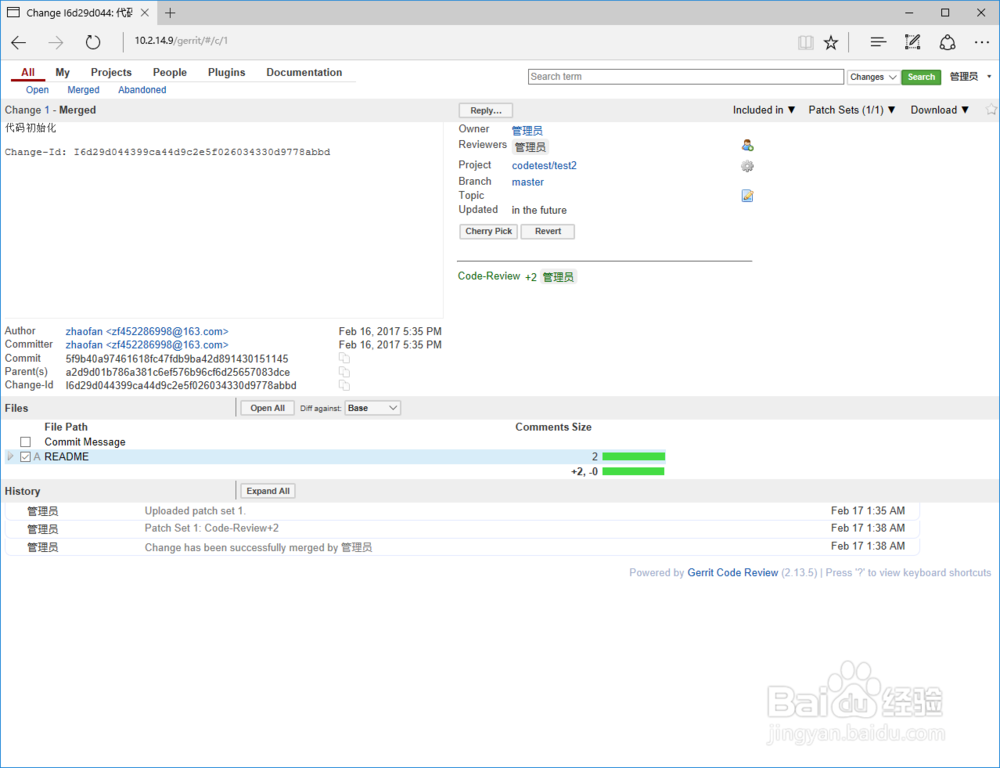Open the web note pencil icon
The height and width of the screenshot is (768, 1000).
[913, 42]
